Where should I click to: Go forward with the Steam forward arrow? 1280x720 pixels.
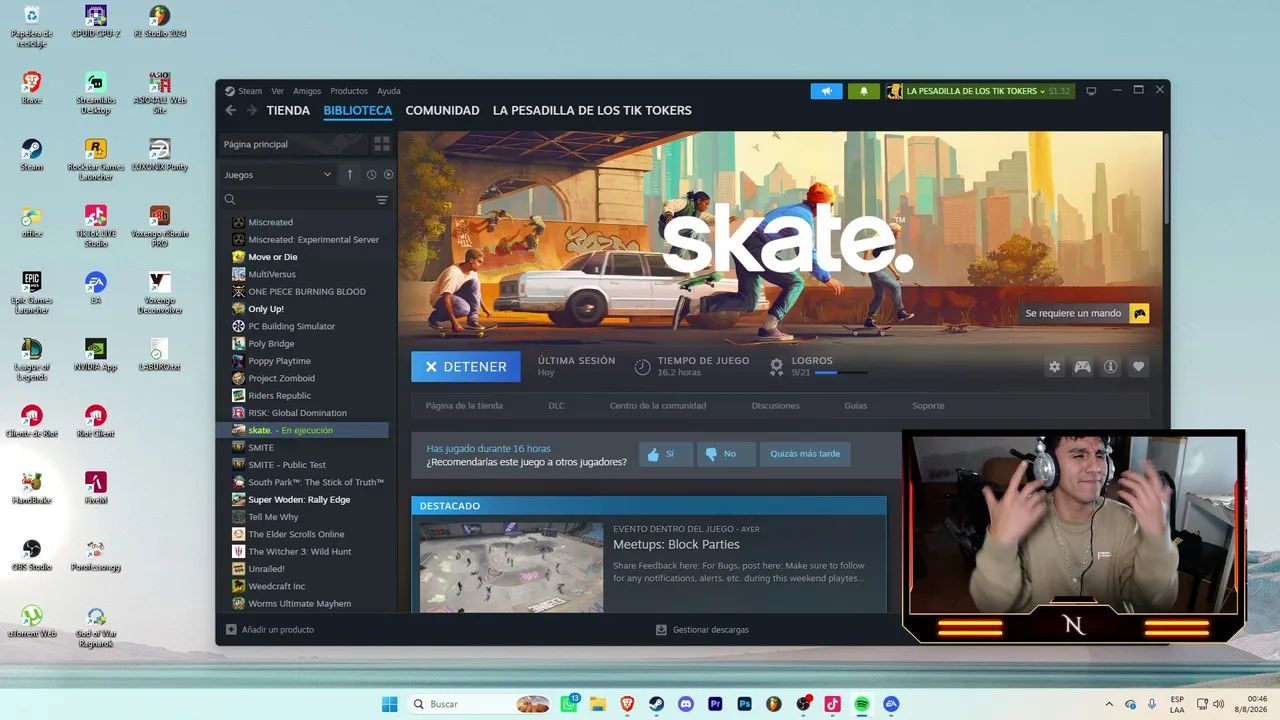pos(252,110)
